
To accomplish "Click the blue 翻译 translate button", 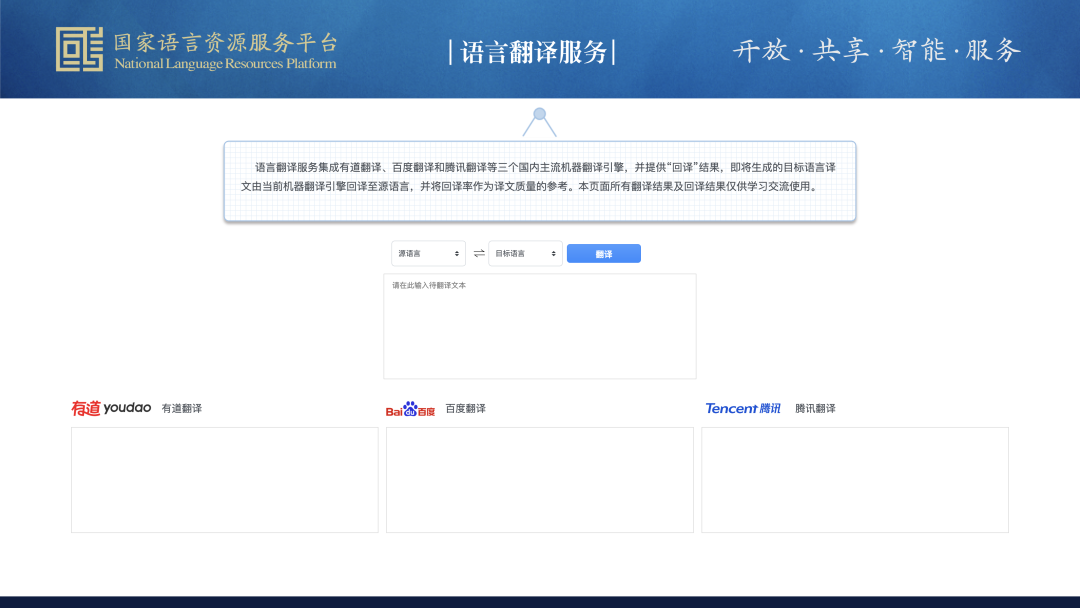I will (603, 253).
